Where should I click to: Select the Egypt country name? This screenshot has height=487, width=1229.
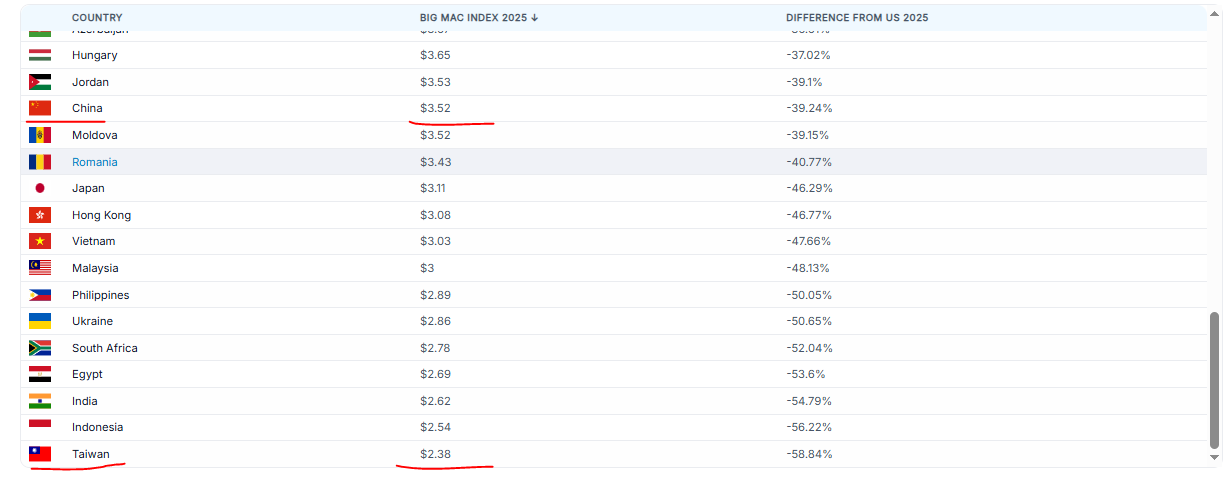coord(87,374)
